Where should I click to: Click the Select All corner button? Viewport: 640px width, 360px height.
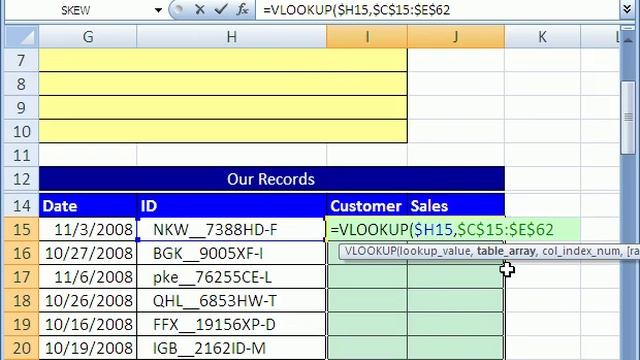(x=22, y=37)
